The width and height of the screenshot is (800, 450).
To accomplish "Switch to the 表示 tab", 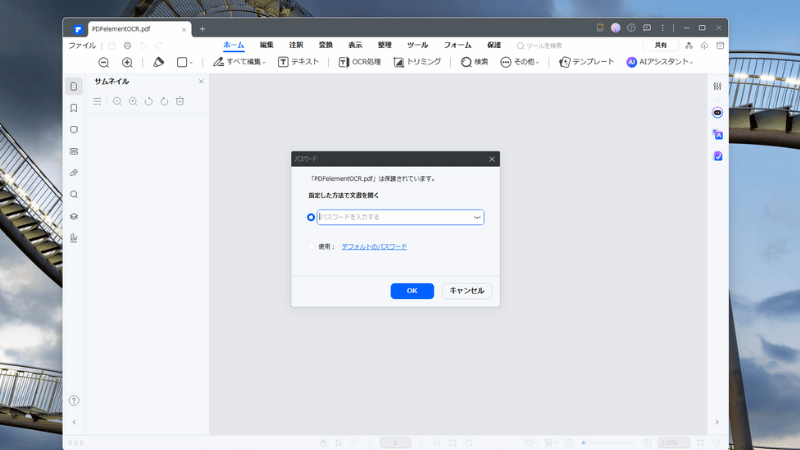I will coord(355,45).
